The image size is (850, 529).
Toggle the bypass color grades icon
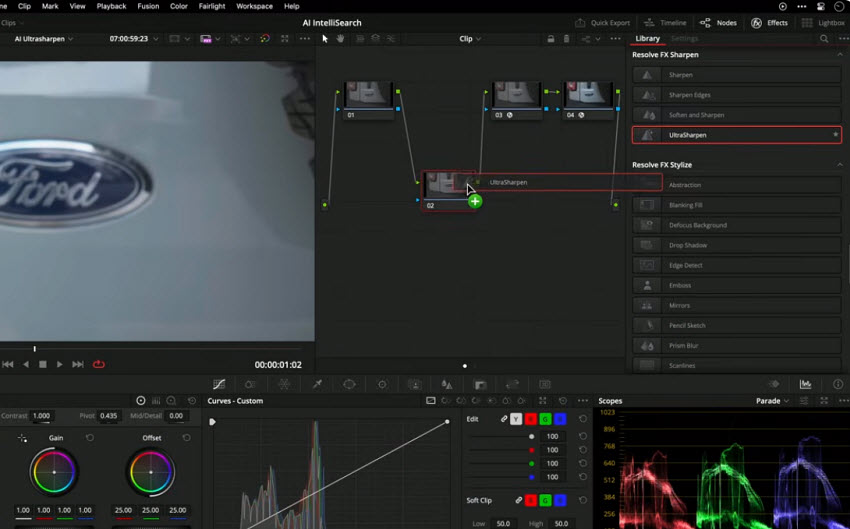click(265, 38)
